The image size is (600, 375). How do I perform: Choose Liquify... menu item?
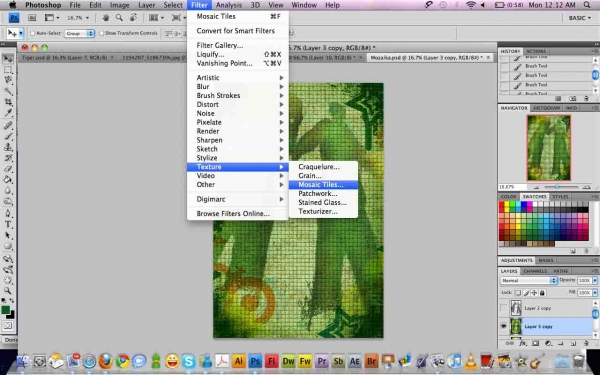click(238, 54)
